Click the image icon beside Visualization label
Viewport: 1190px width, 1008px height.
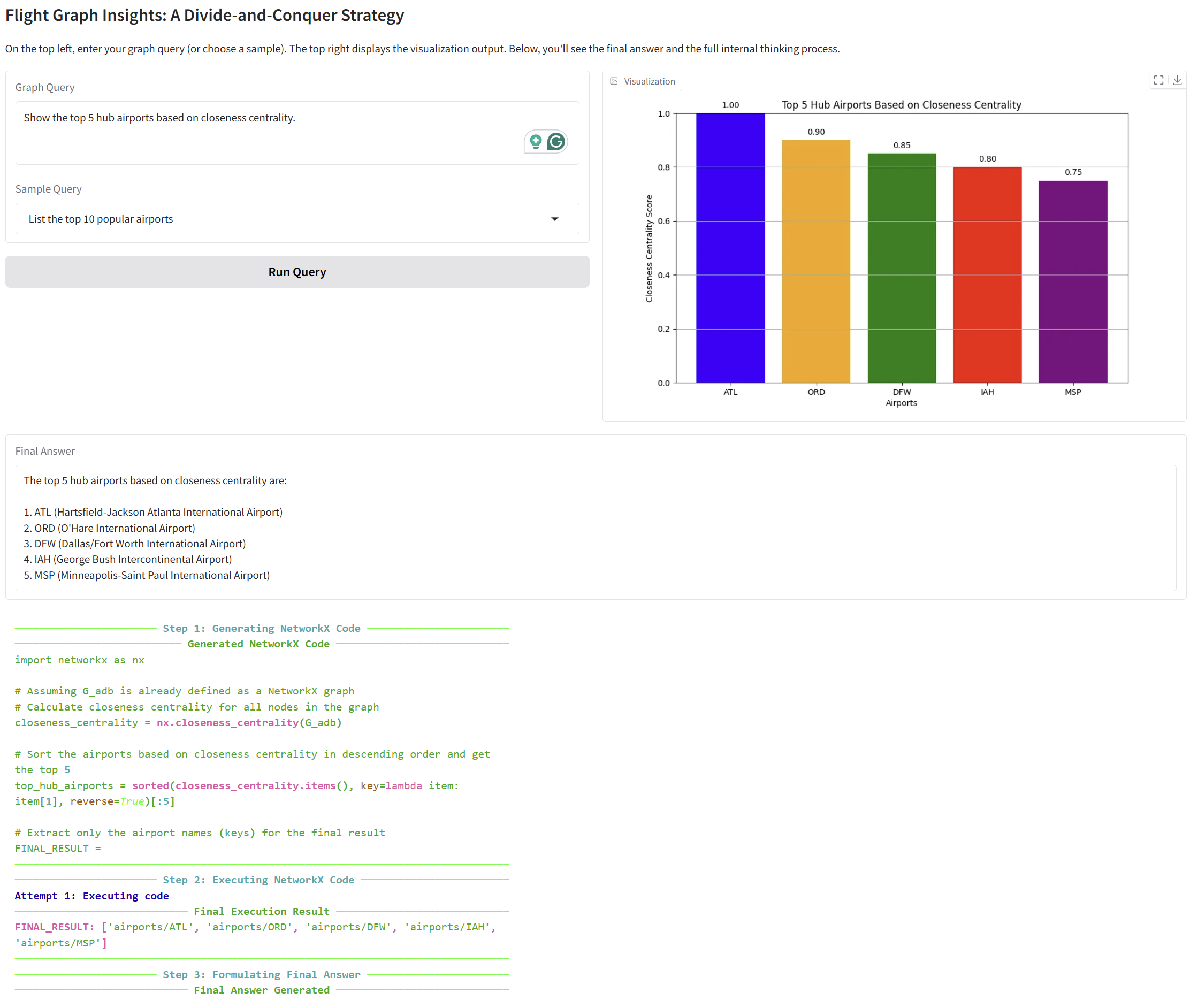click(x=614, y=81)
